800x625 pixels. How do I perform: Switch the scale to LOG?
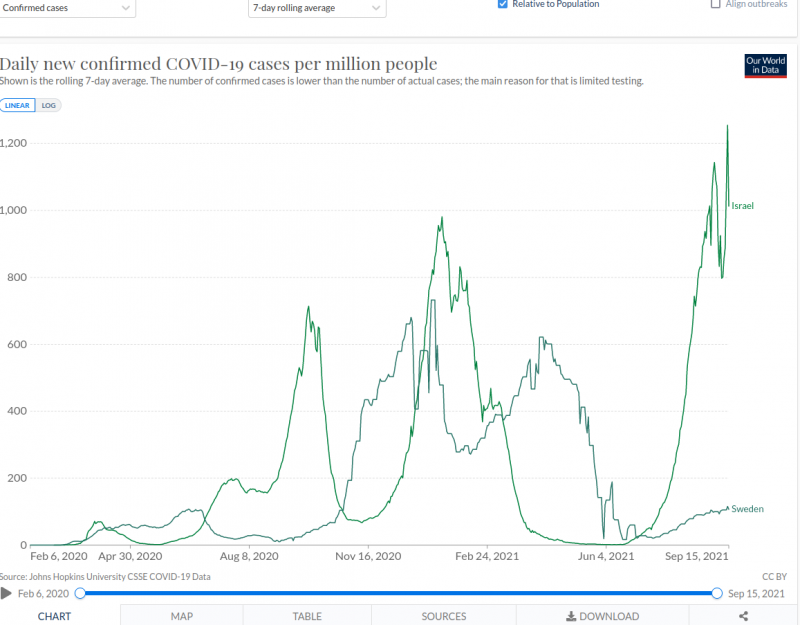[x=48, y=105]
